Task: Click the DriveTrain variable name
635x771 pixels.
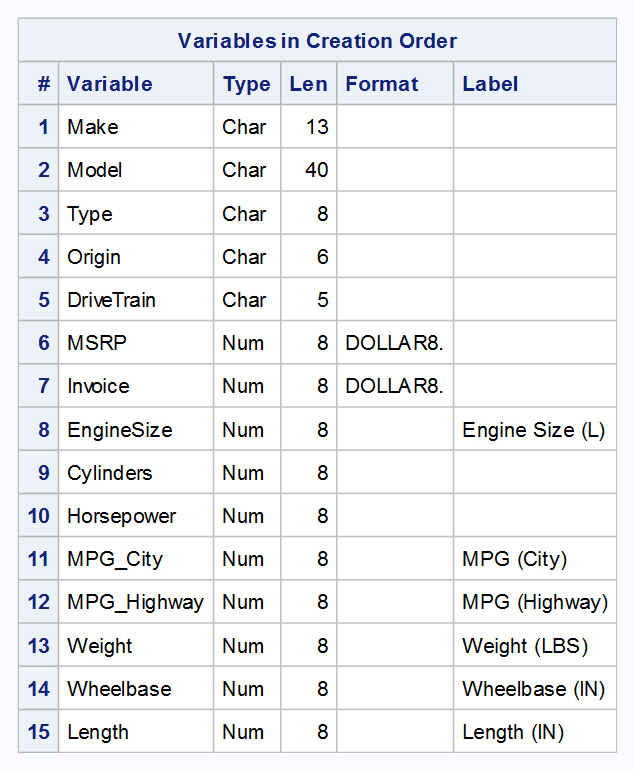Action: coord(111,300)
